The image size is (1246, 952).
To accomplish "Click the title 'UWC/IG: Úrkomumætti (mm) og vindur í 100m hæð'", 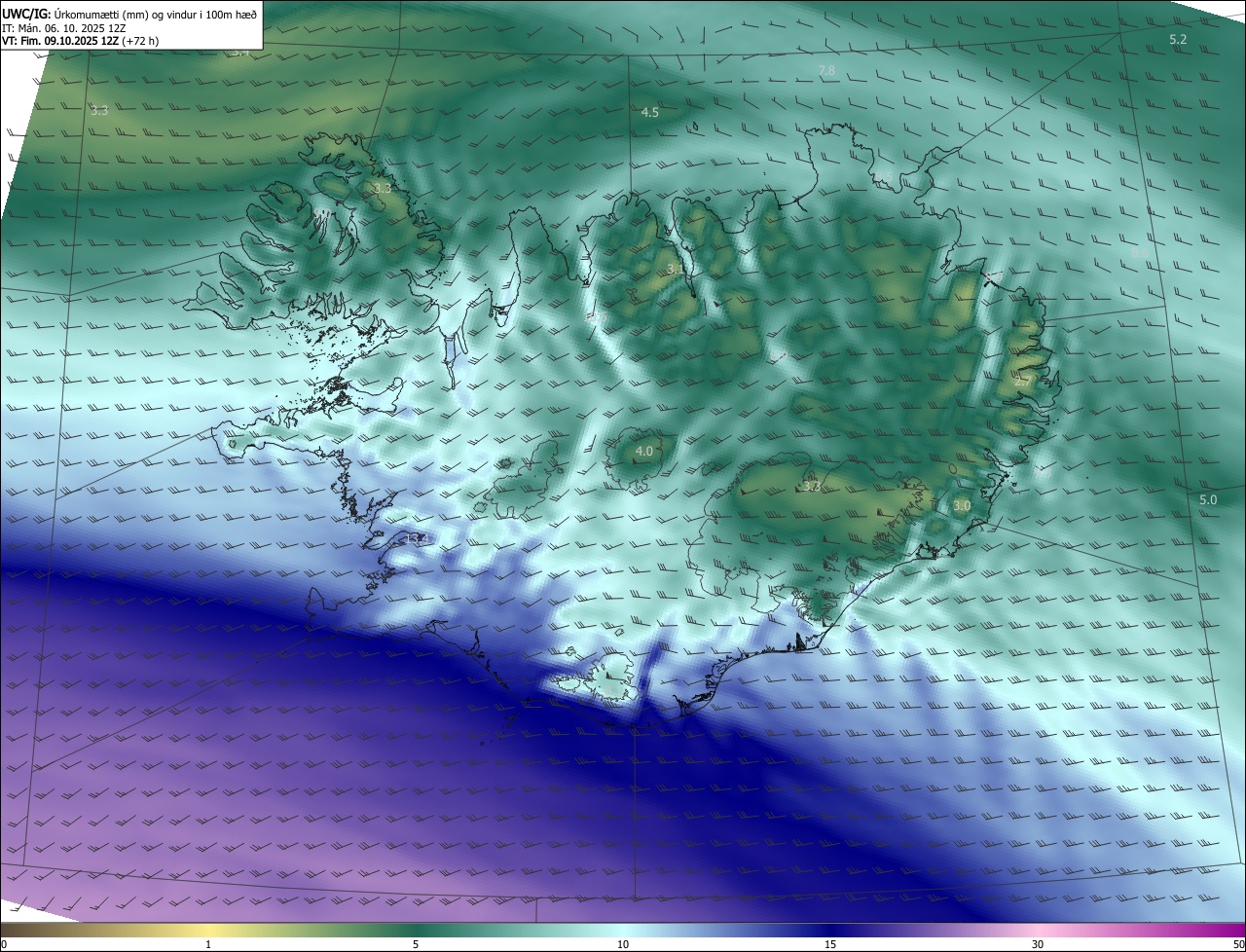I will click(x=128, y=14).
